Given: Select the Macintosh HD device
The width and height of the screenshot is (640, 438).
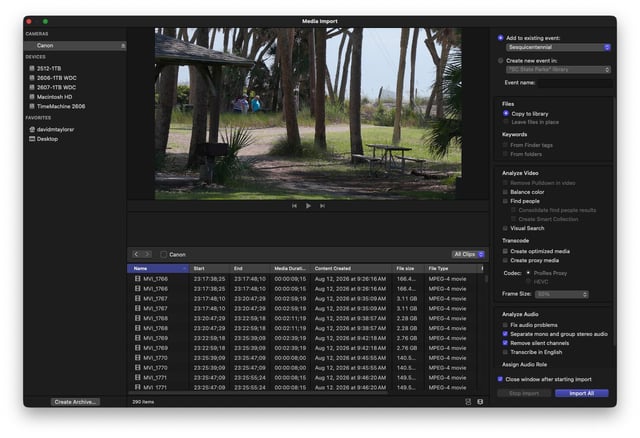Looking at the screenshot, I should [54, 97].
